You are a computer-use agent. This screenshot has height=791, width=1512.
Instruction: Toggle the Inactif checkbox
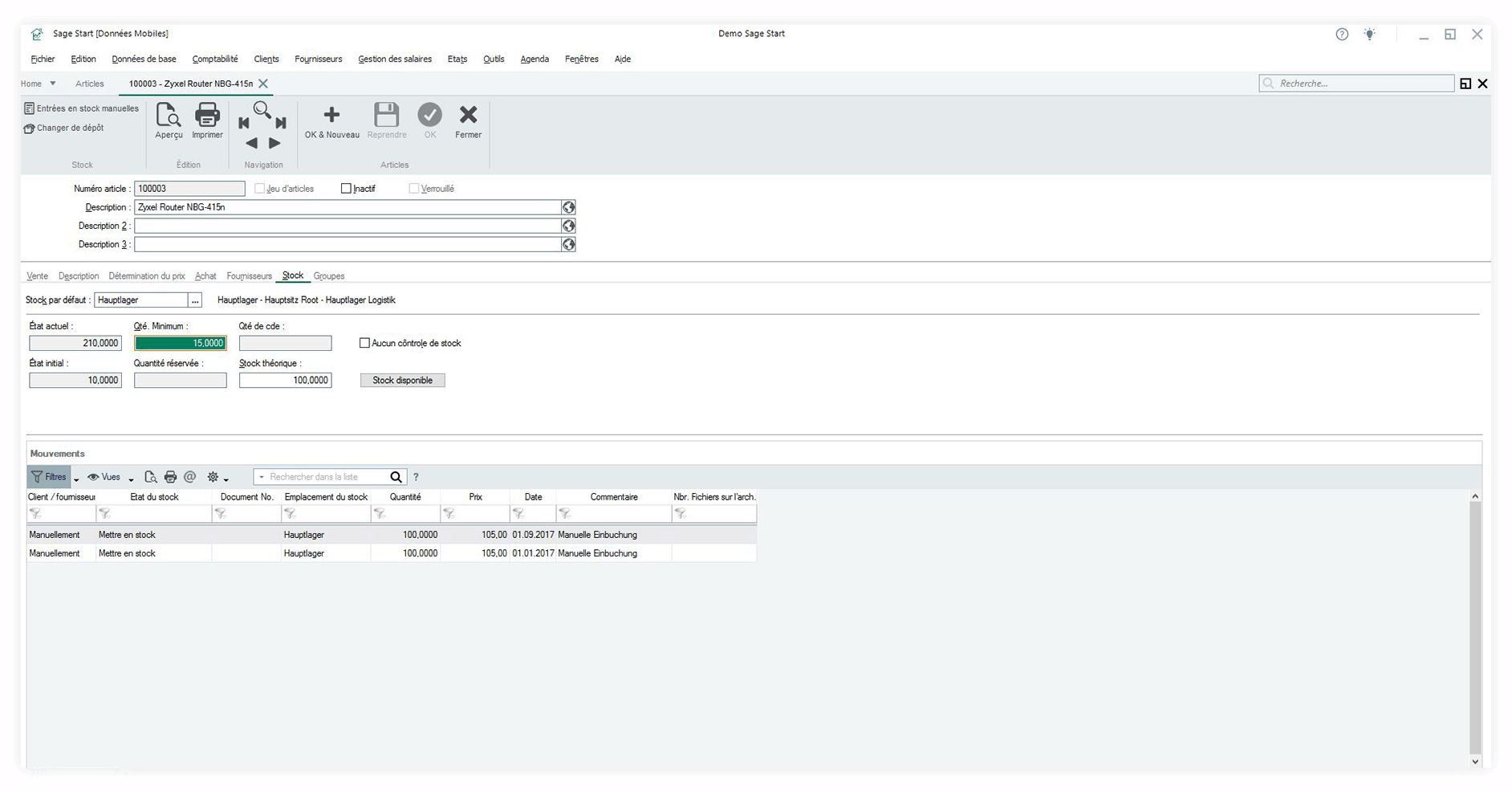coord(347,189)
